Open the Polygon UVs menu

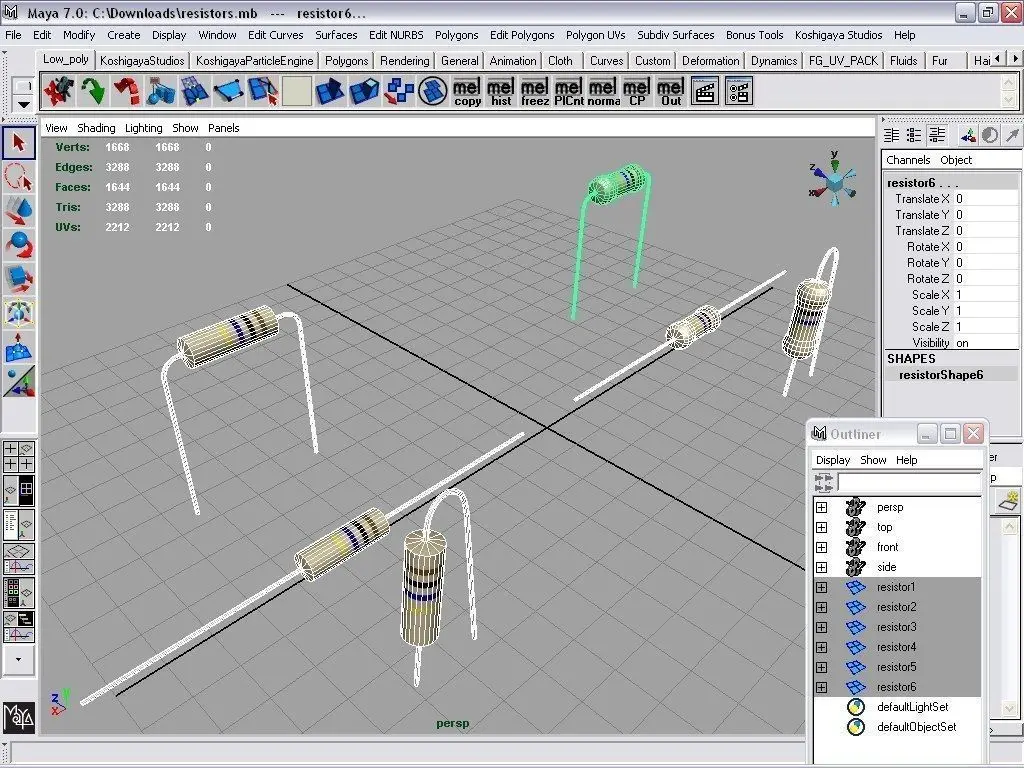pos(595,35)
